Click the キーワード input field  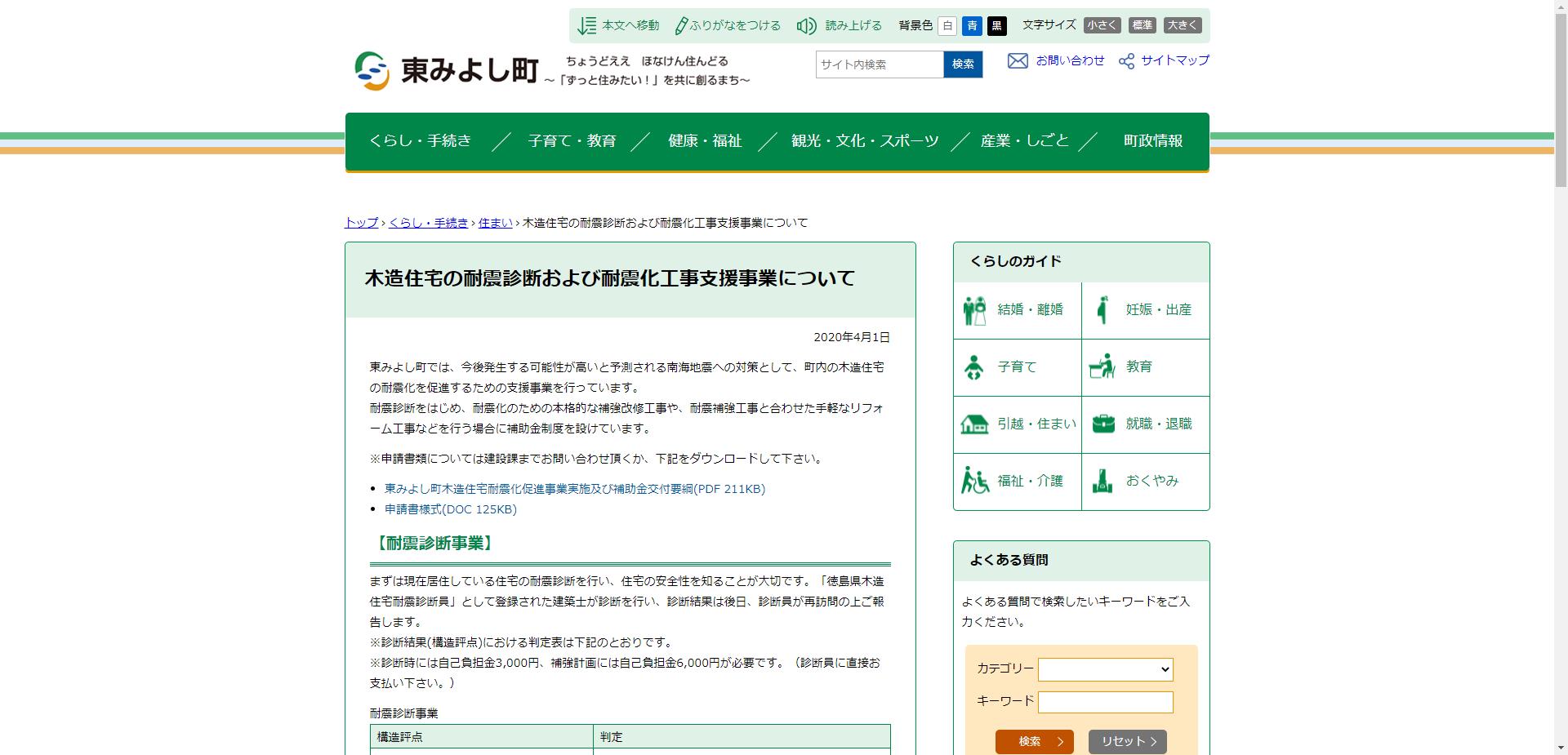[1105, 701]
